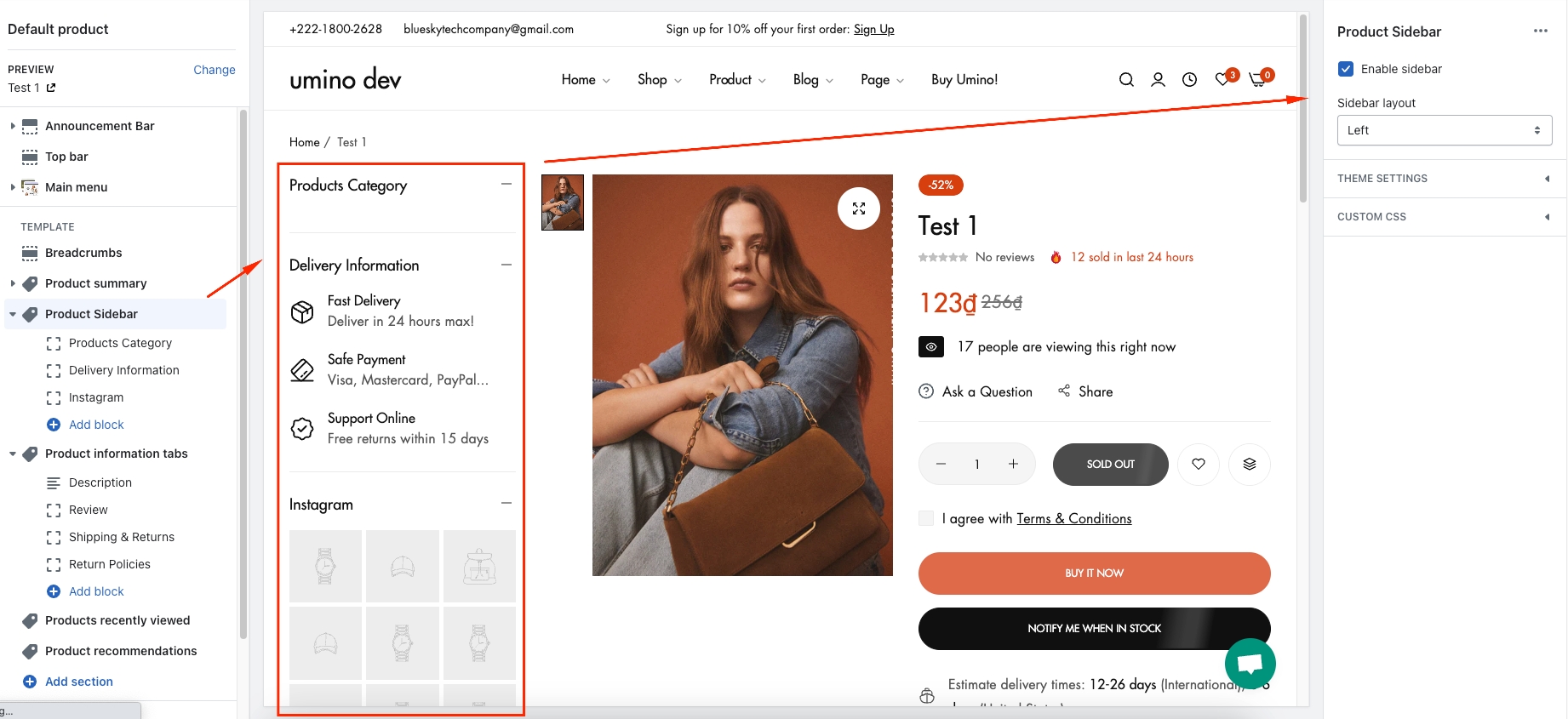Expand the THEME SETTINGS section
Viewport: 1568px width, 719px height.
1444,179
